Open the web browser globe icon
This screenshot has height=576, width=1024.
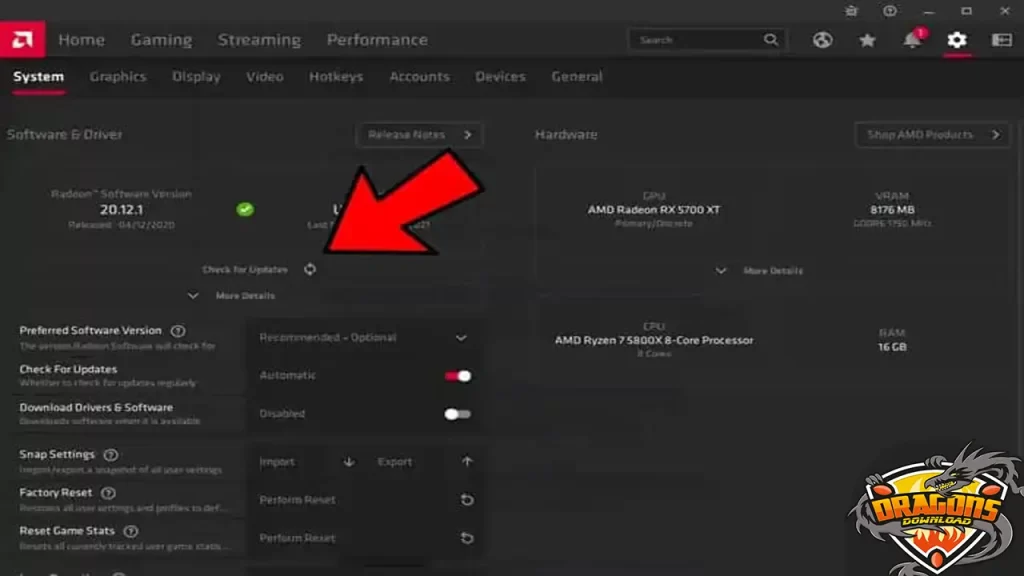pos(822,40)
